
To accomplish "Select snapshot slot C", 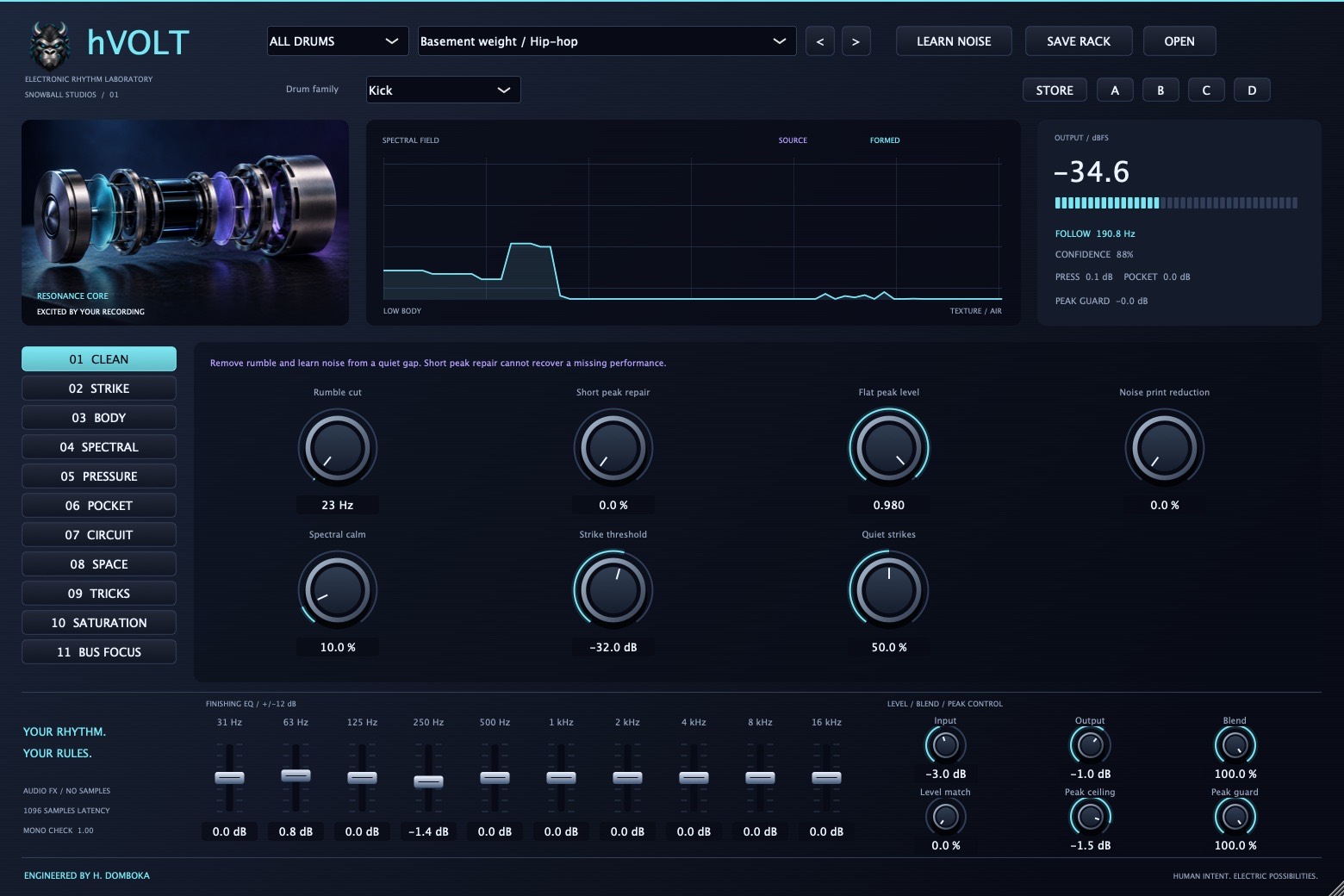I will pos(1206,90).
